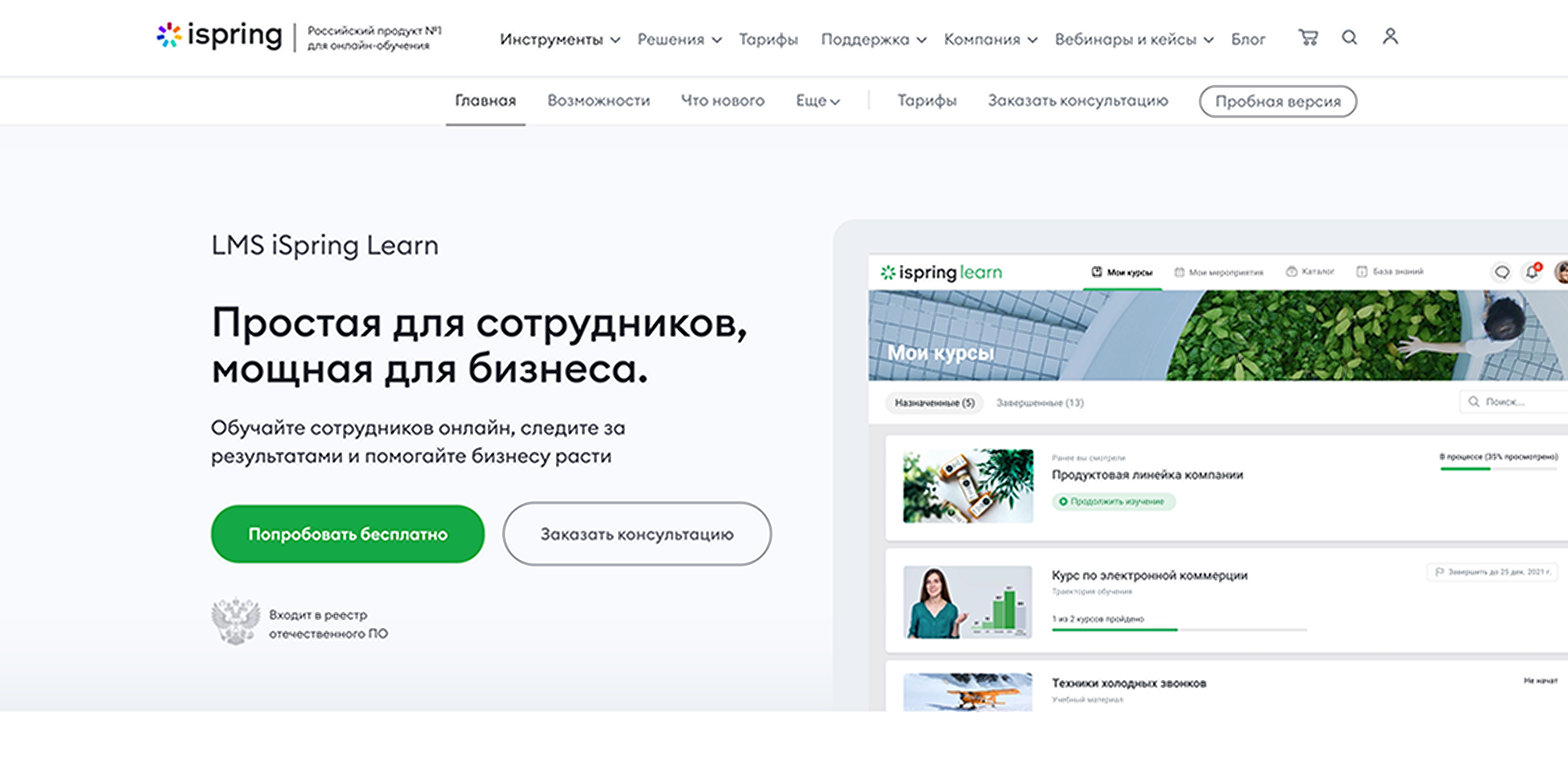Click the shopping cart icon
Image resolution: width=1568 pixels, height=784 pixels.
click(1308, 37)
